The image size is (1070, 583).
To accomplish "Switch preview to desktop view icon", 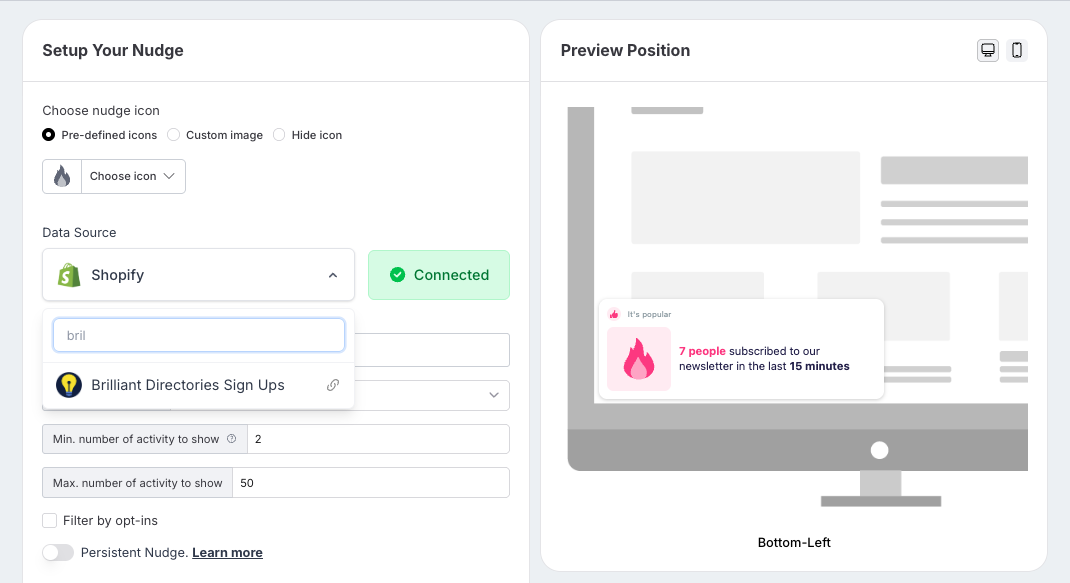I will (x=987, y=50).
